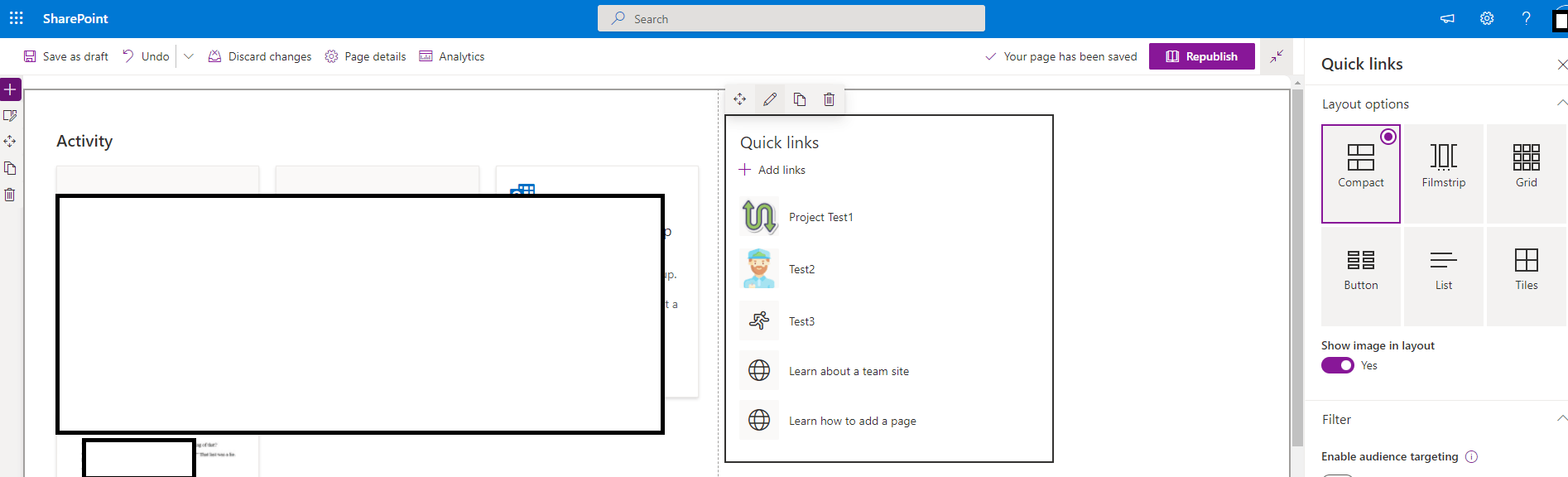Delete the Quick links web part

829,99
